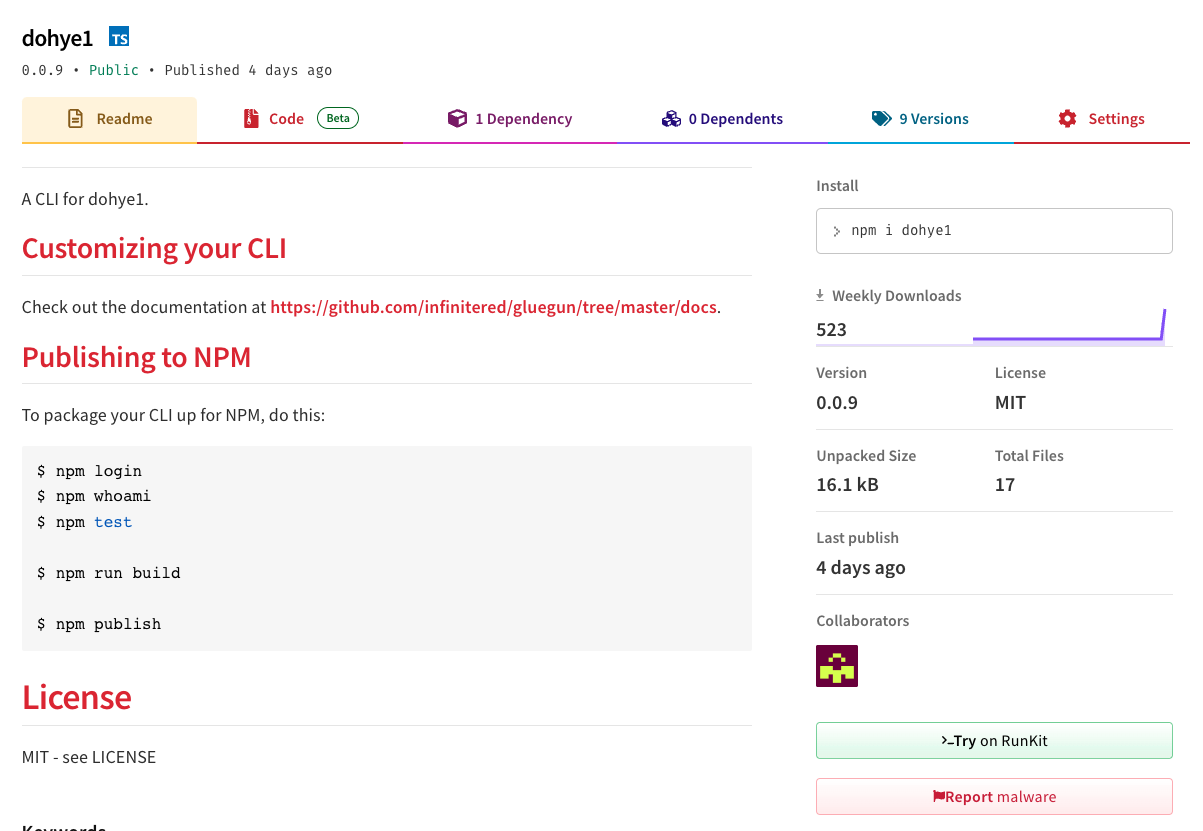Image resolution: width=1203 pixels, height=831 pixels.
Task: Click the weekly downloads sparkline chart
Action: 1069,327
